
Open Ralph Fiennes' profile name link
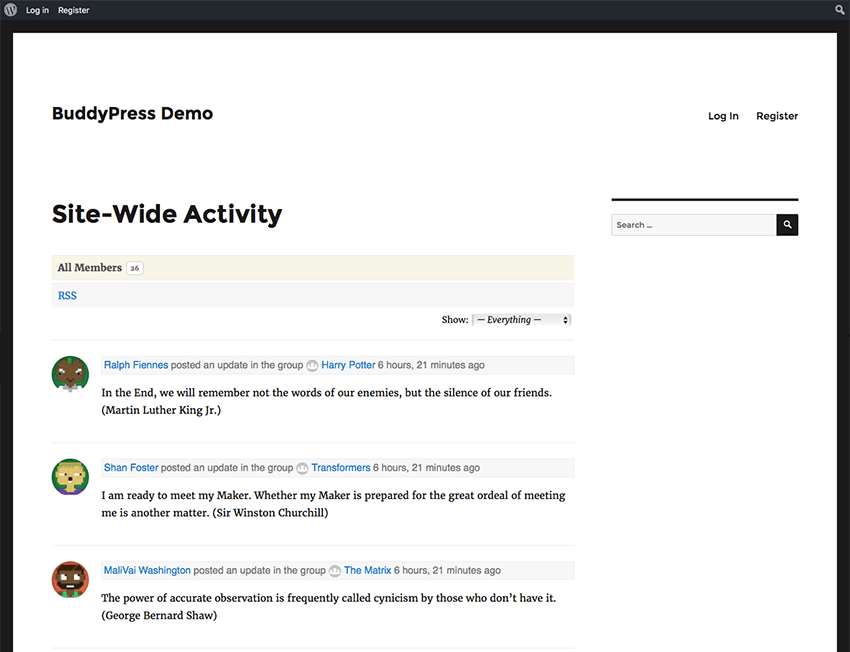pos(136,365)
